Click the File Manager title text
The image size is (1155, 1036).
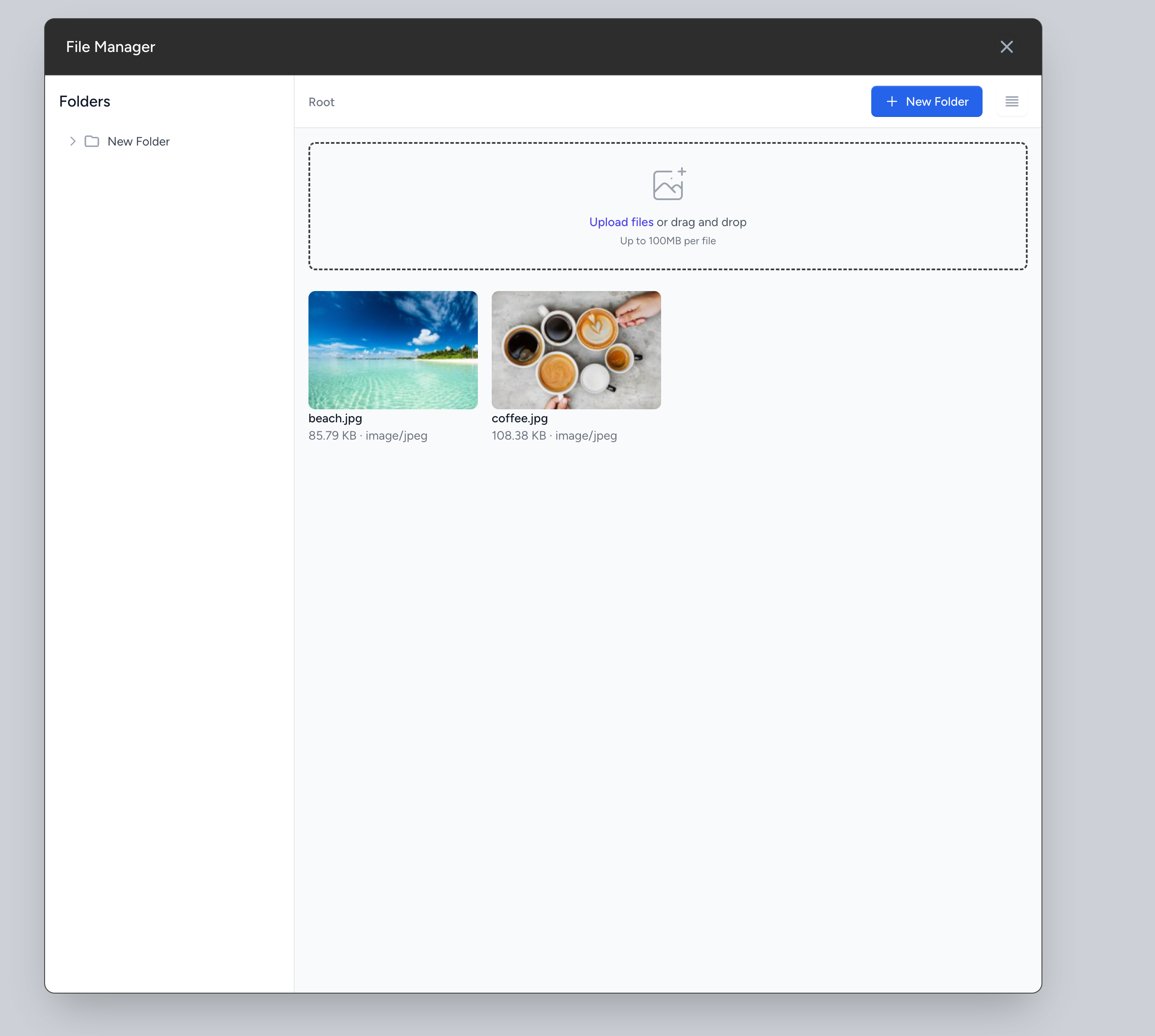point(110,47)
